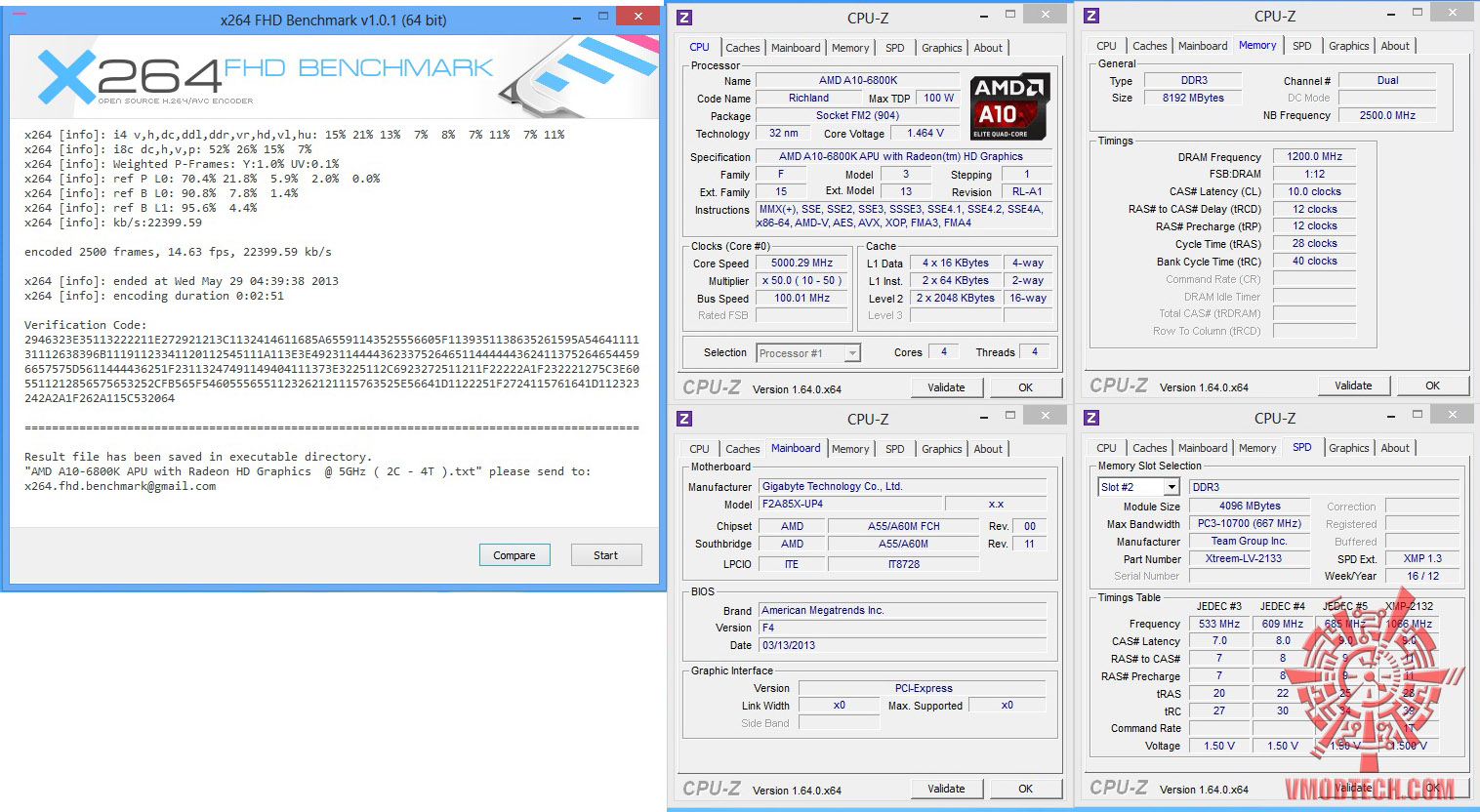Open the Mainboard tab in the processor info window
This screenshot has width=1480, height=812.
click(x=796, y=48)
